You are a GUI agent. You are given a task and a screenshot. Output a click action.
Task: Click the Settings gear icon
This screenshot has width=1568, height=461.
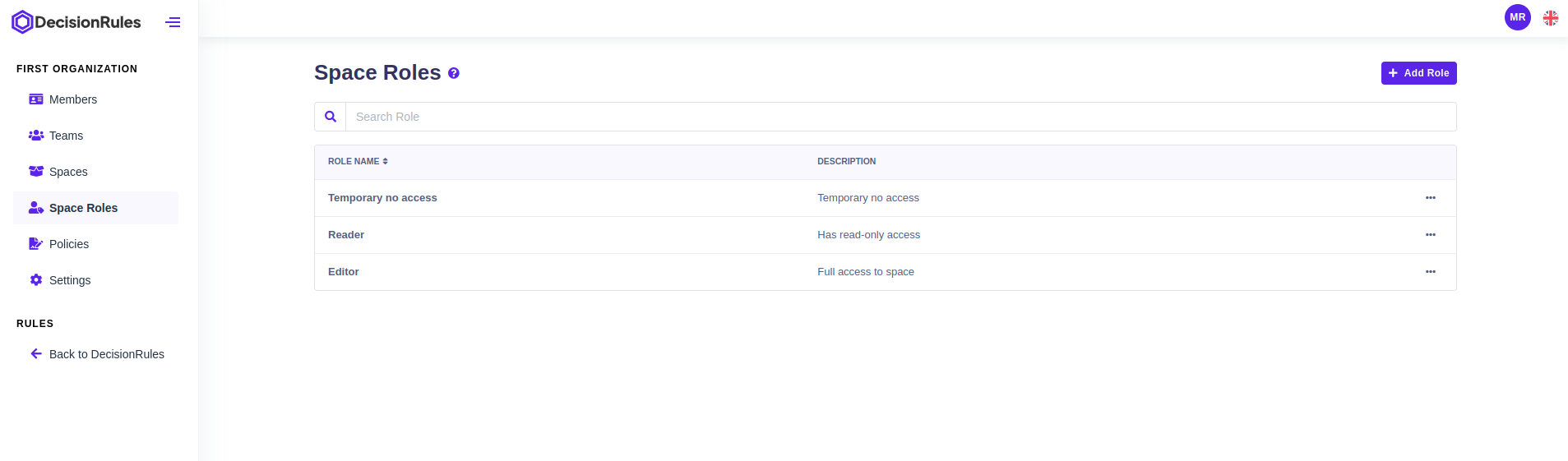pyautogui.click(x=36, y=280)
